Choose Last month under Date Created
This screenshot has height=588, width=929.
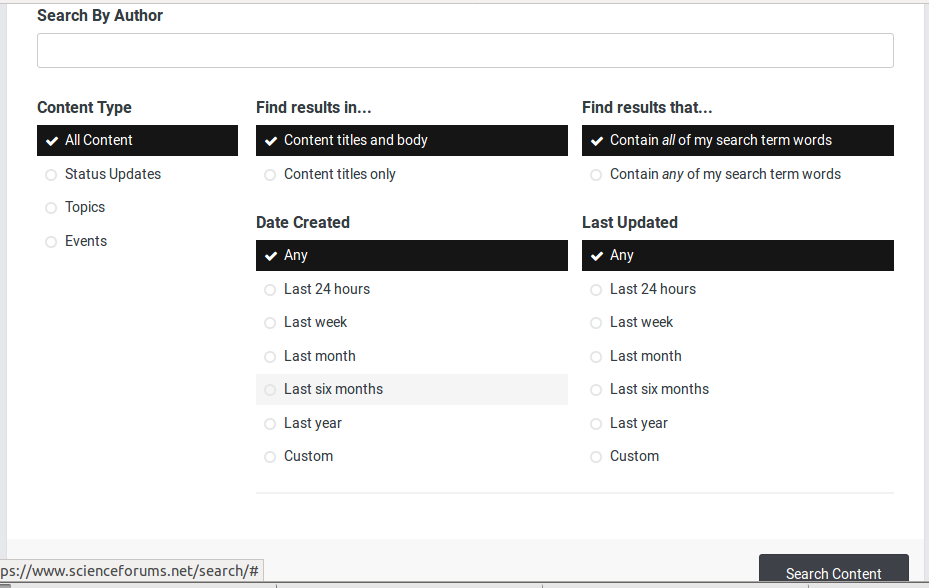tap(319, 356)
